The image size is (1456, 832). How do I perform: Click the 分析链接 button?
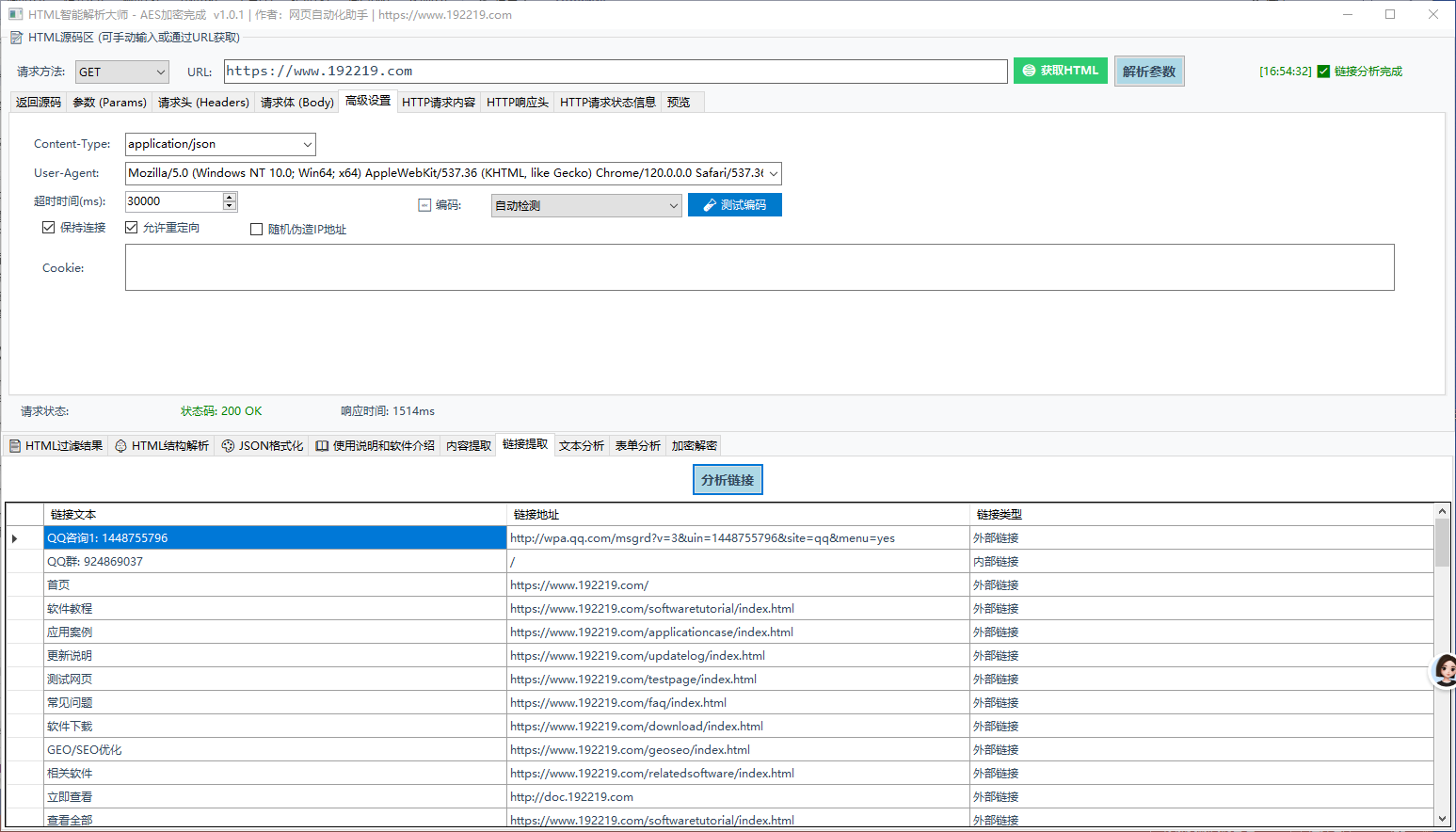coord(728,480)
